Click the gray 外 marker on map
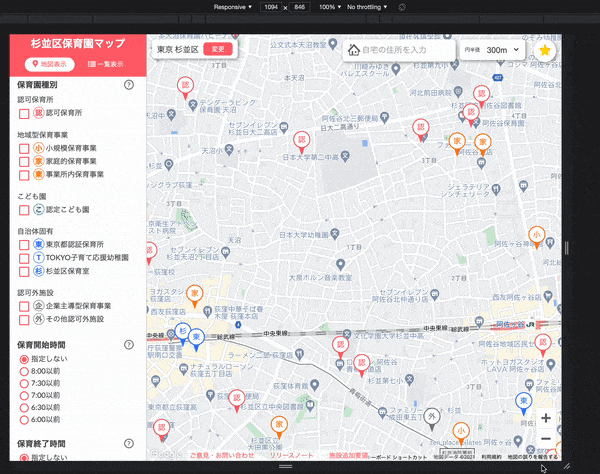 tap(432, 419)
